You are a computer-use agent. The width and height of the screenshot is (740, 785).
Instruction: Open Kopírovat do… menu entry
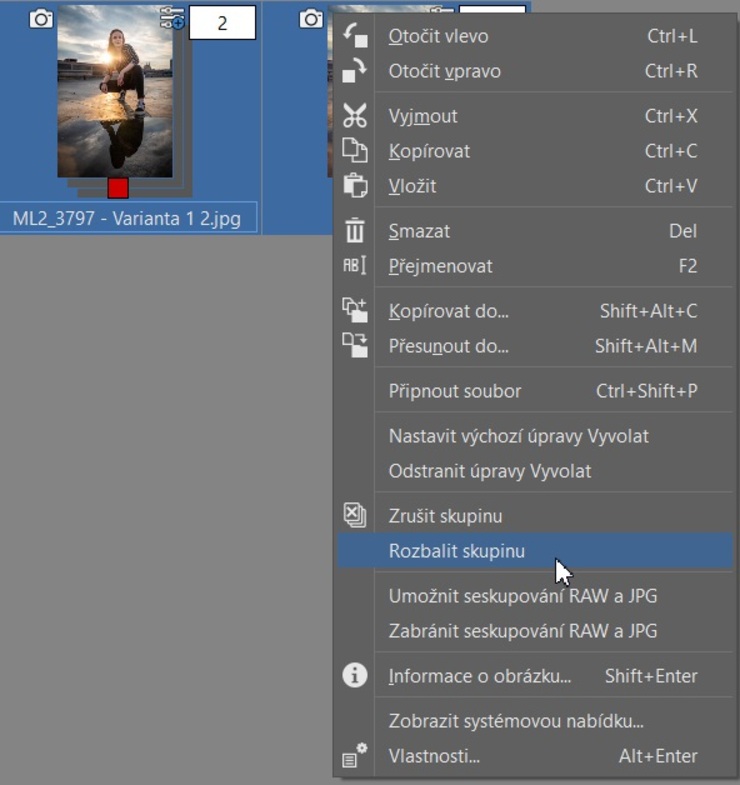(535, 311)
